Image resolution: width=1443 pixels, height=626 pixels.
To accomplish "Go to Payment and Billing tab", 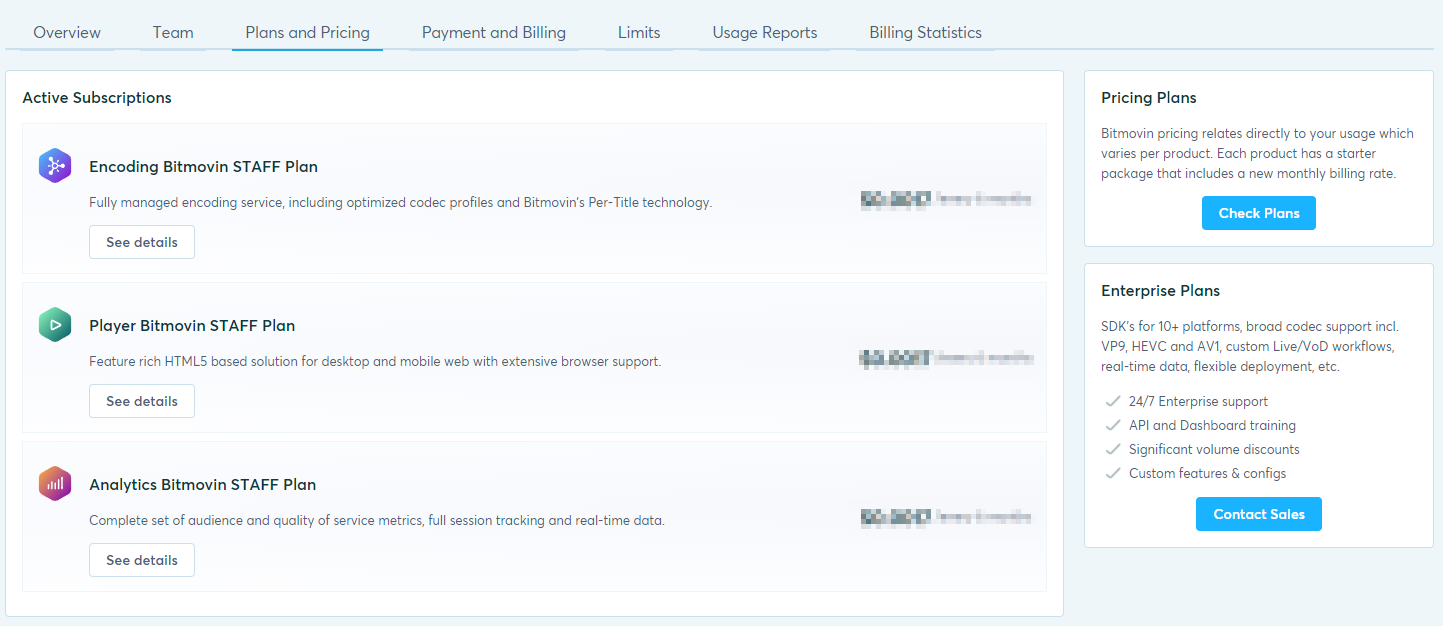I will 494,32.
